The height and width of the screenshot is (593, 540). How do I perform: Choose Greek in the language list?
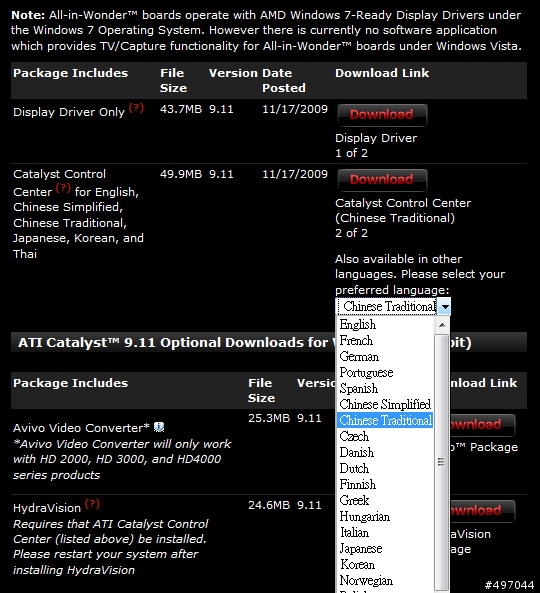(x=385, y=500)
